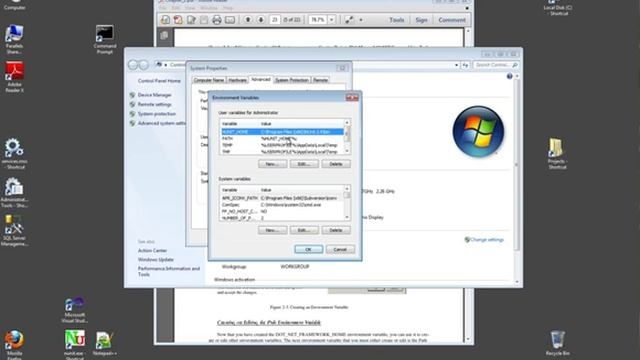
Task: Go to previous page in Adobe Reader
Action: 248,20
